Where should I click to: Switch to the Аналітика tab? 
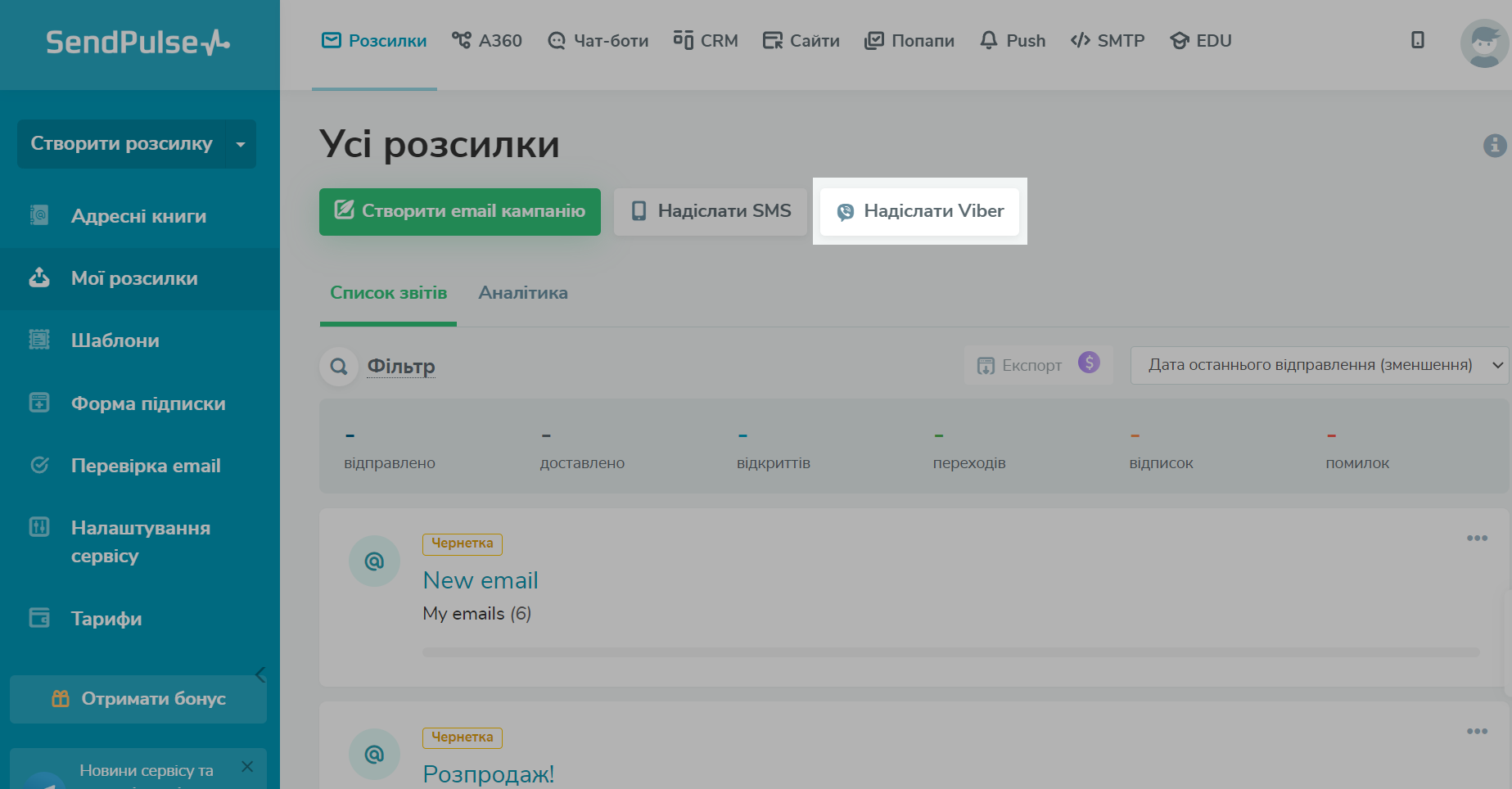522,293
